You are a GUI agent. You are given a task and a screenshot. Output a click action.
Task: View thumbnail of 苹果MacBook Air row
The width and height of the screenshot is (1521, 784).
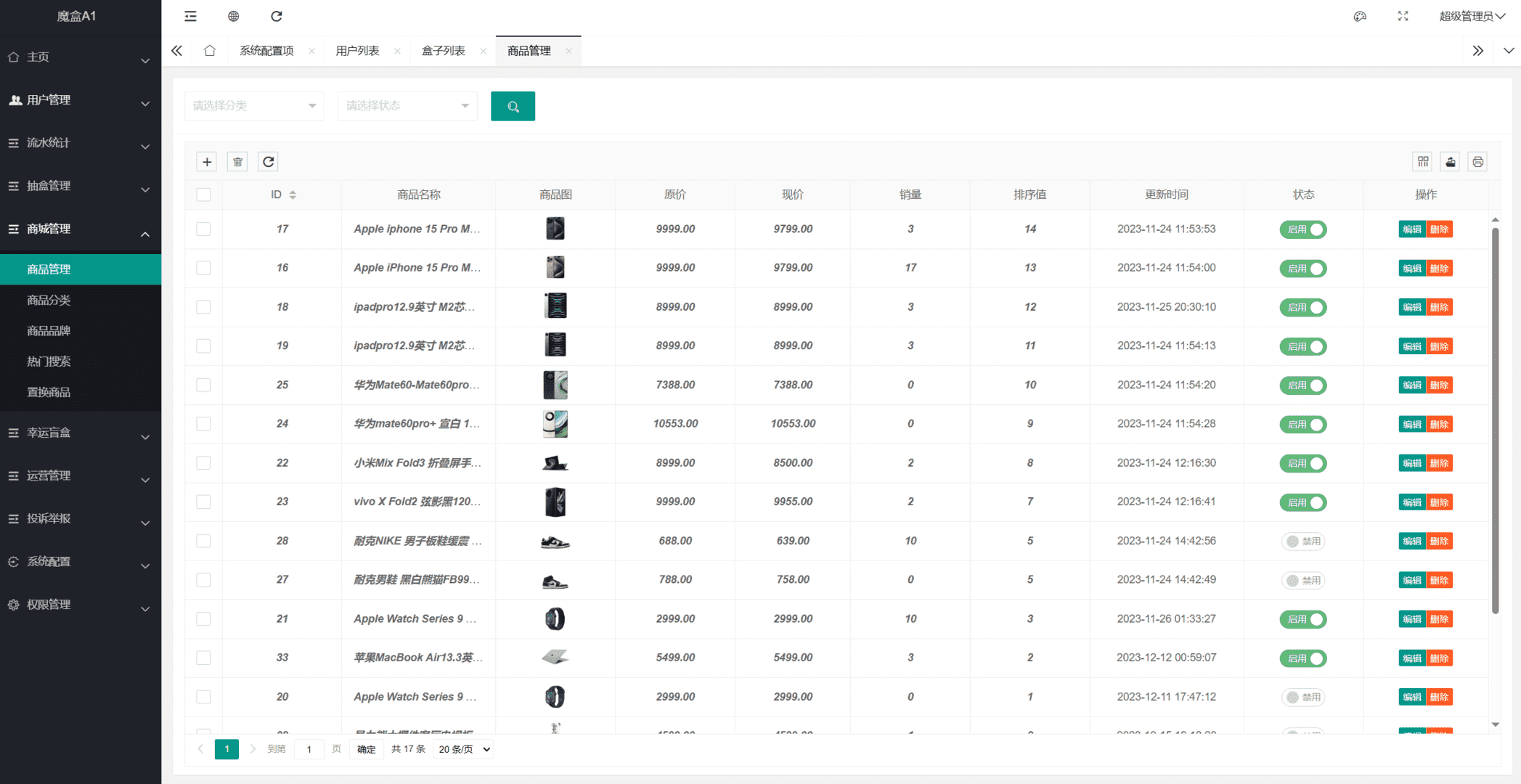(555, 658)
